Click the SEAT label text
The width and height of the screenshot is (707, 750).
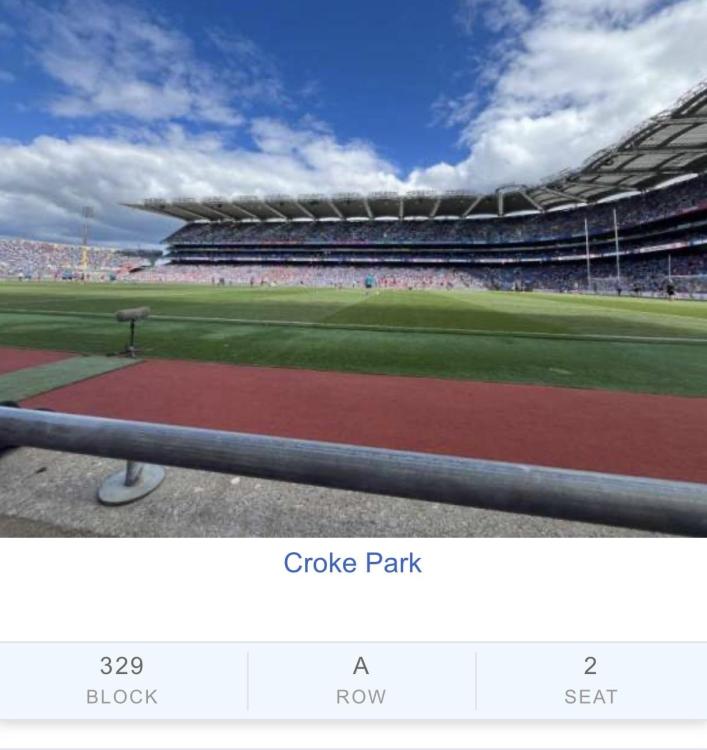point(591,697)
